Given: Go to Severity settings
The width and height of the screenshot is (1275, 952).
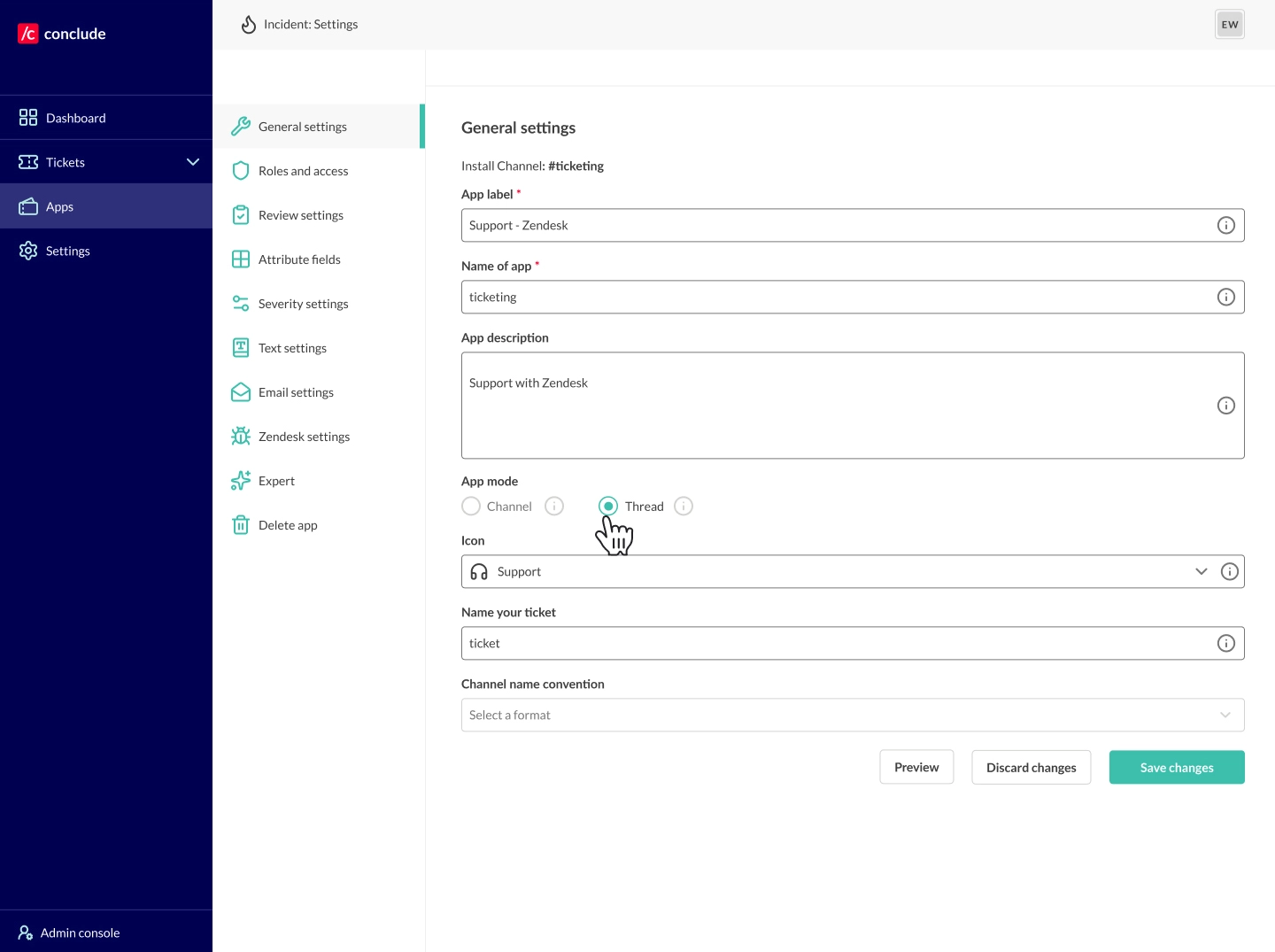Looking at the screenshot, I should (303, 304).
